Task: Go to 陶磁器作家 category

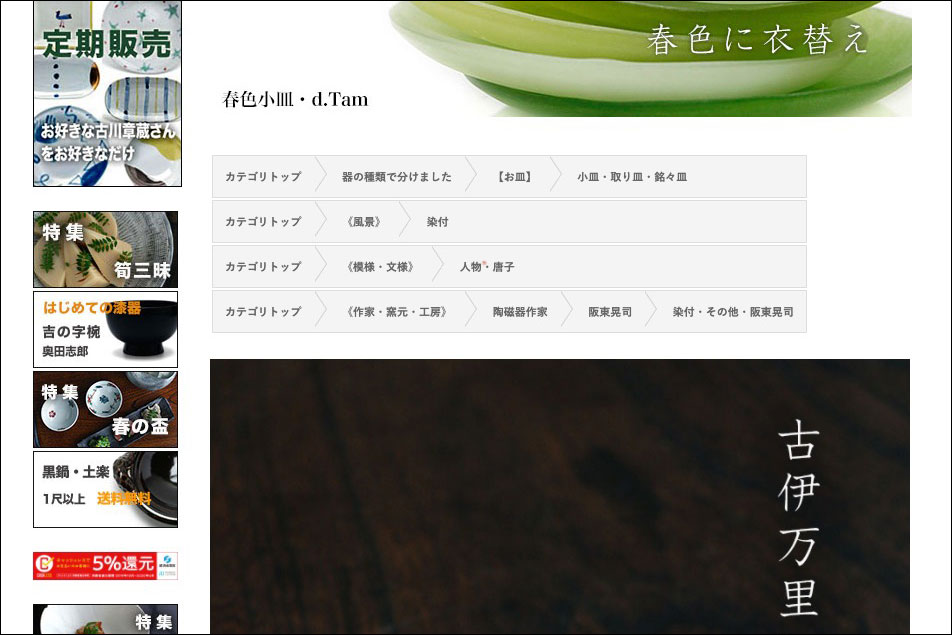Action: pyautogui.click(x=519, y=312)
